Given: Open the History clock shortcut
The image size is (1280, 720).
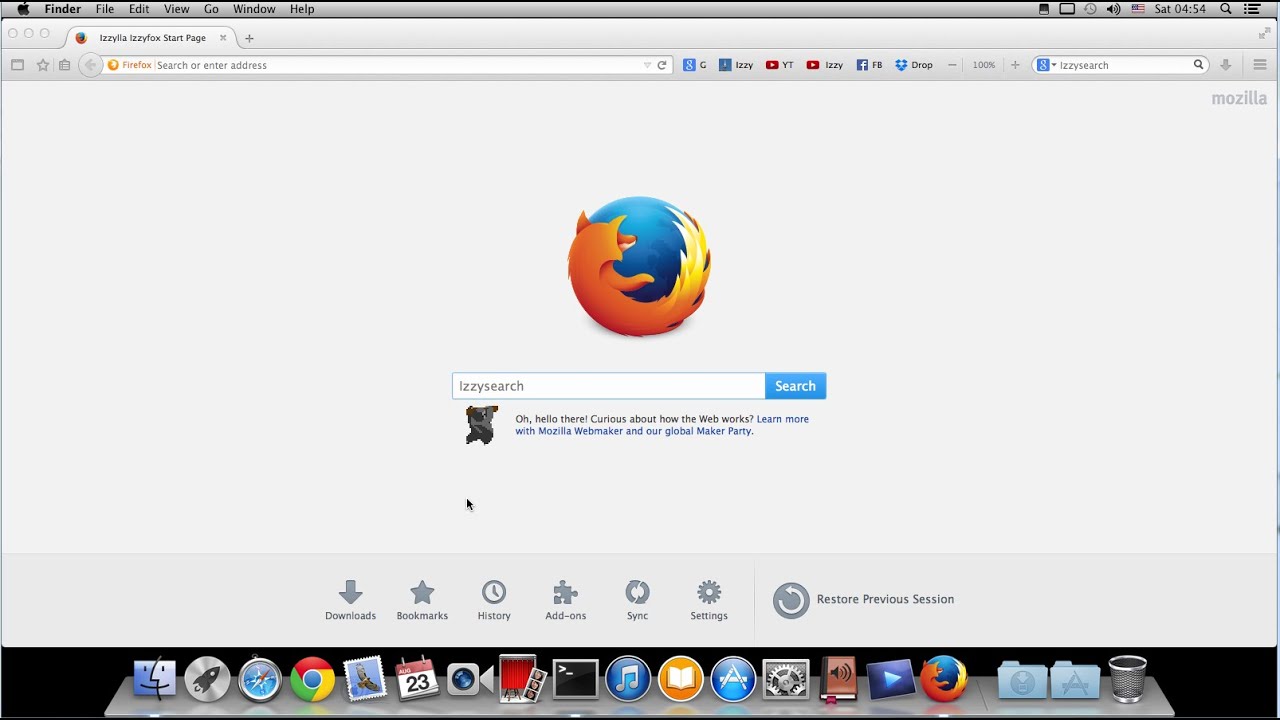Looking at the screenshot, I should 494,600.
